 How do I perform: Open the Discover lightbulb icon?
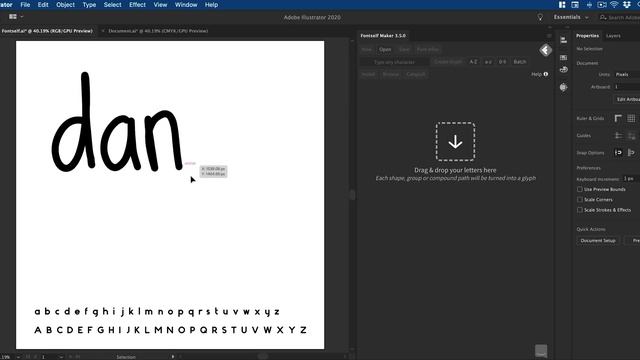click(540, 17)
